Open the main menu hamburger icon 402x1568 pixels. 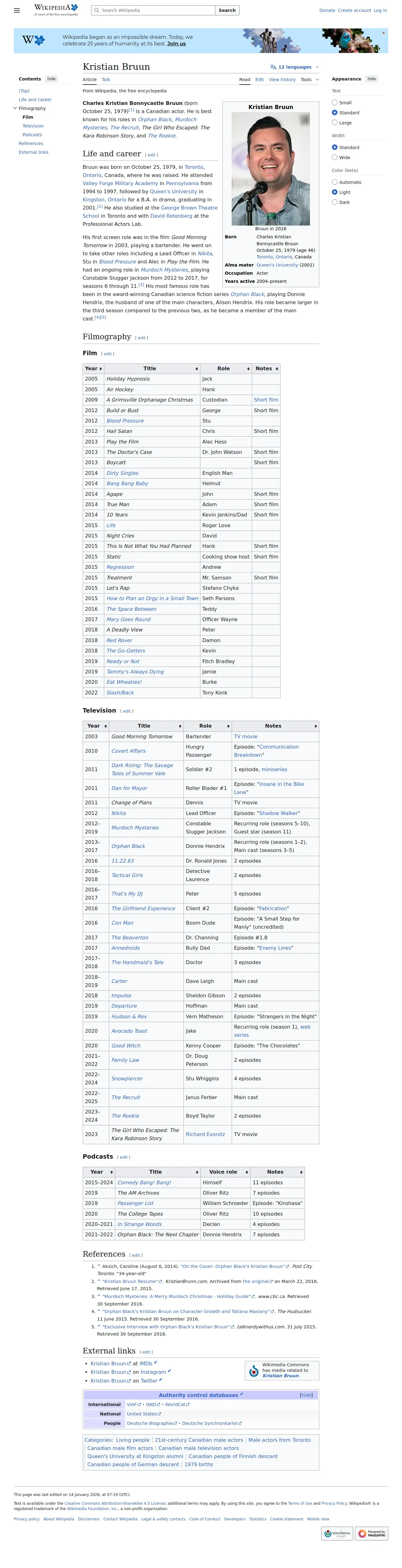[x=17, y=10]
